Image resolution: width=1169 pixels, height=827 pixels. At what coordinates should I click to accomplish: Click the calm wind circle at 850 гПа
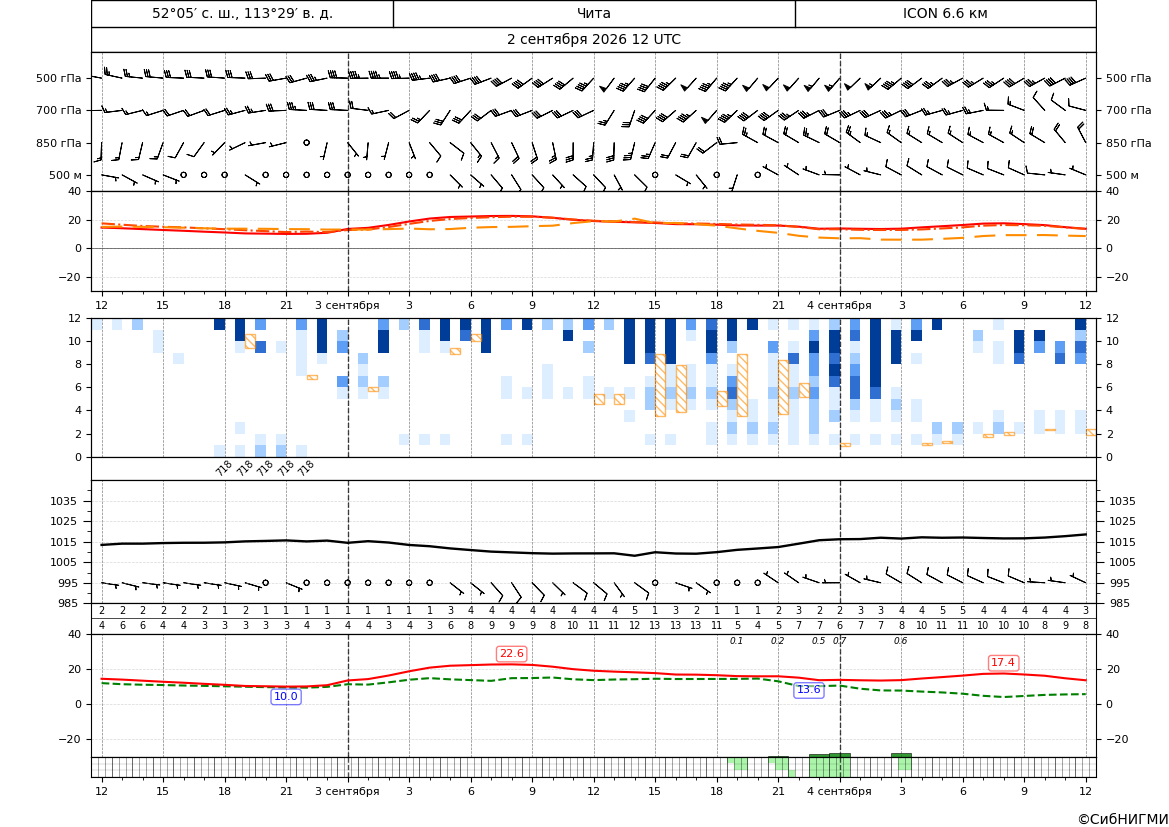tap(306, 142)
